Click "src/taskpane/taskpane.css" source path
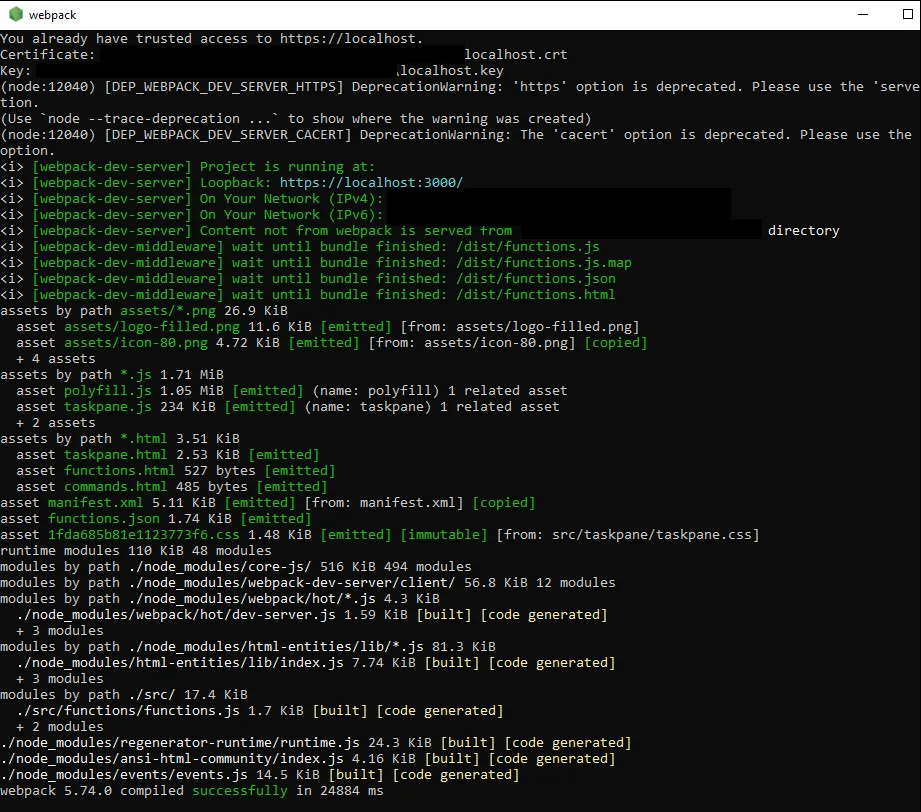The image size is (921, 812). click(x=652, y=535)
